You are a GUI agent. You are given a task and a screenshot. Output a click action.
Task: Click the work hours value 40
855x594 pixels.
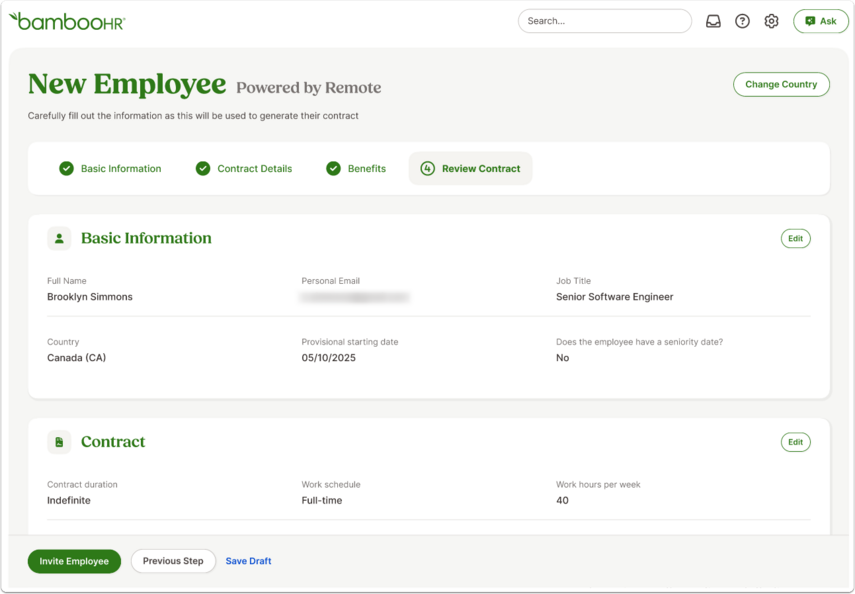coord(562,500)
